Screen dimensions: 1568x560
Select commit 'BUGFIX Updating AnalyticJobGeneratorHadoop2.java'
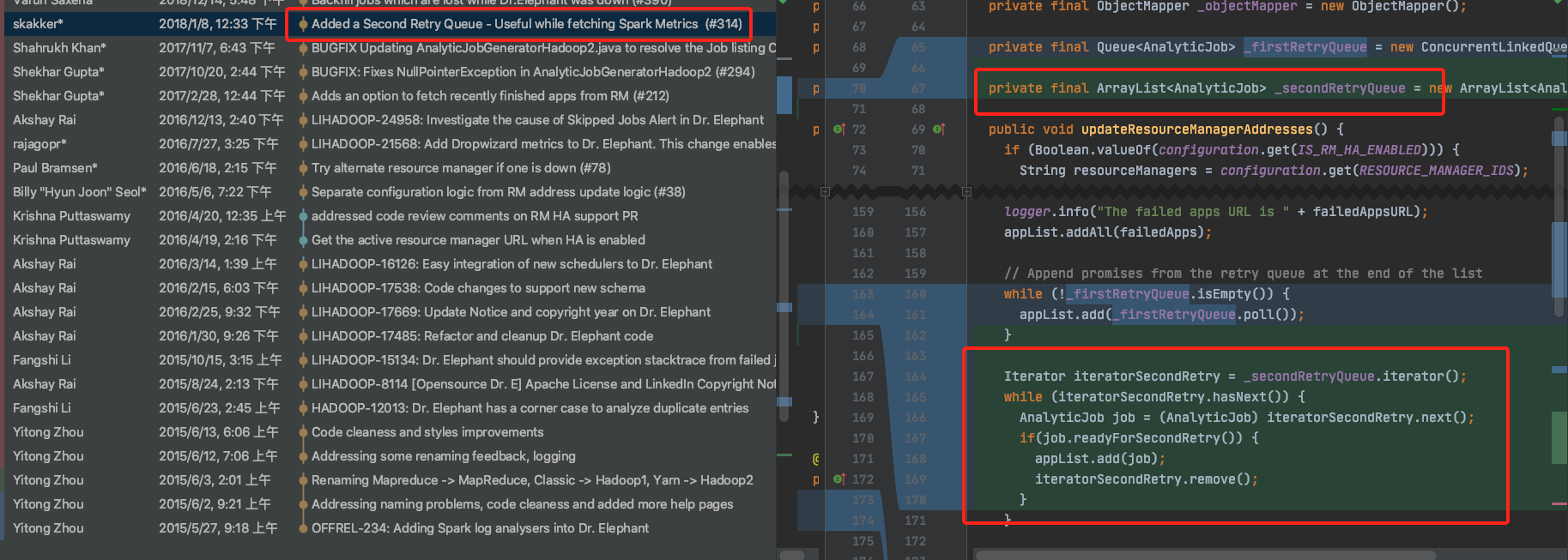point(543,48)
